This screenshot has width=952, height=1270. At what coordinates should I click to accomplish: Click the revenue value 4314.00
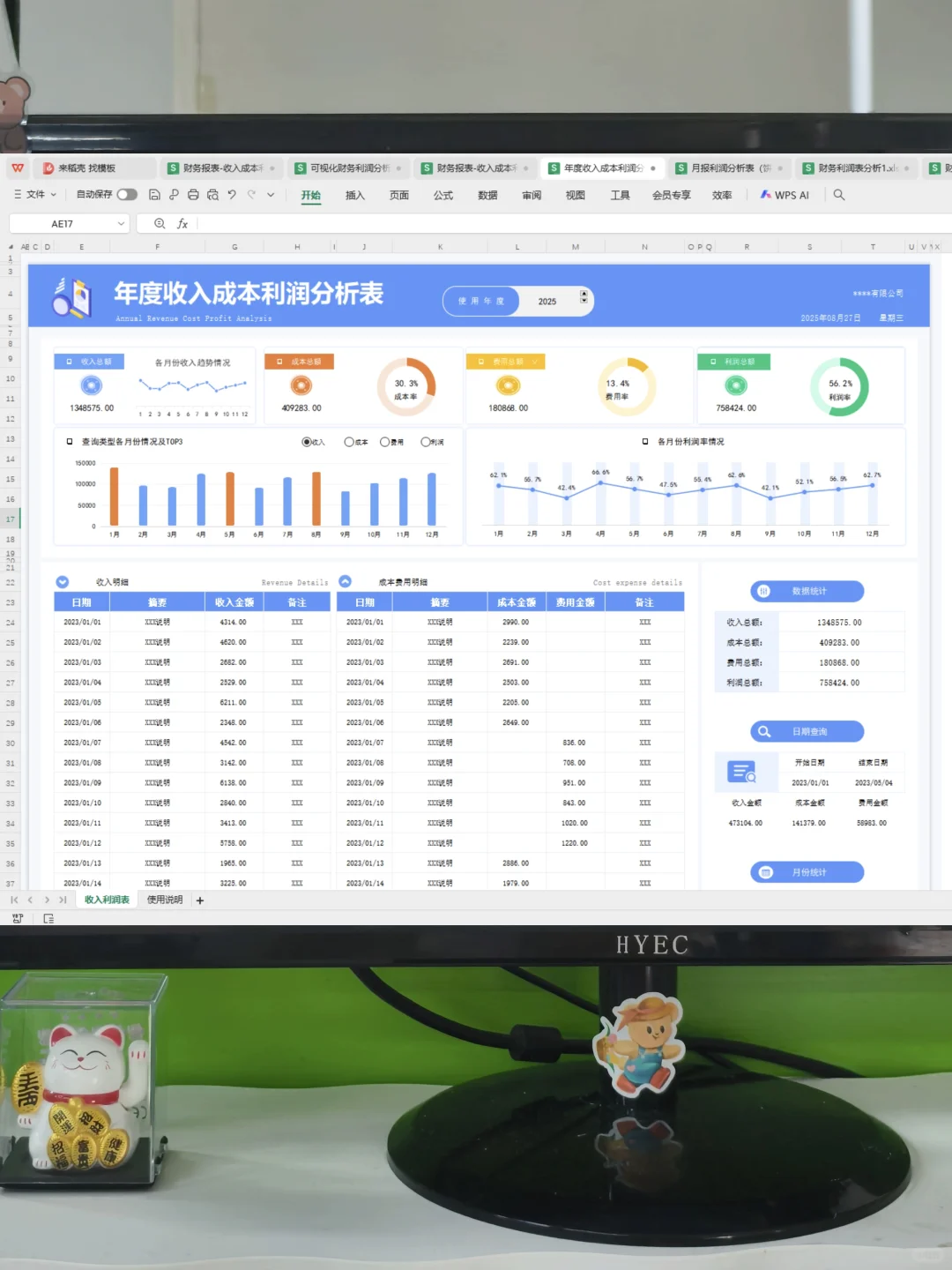[x=234, y=623]
